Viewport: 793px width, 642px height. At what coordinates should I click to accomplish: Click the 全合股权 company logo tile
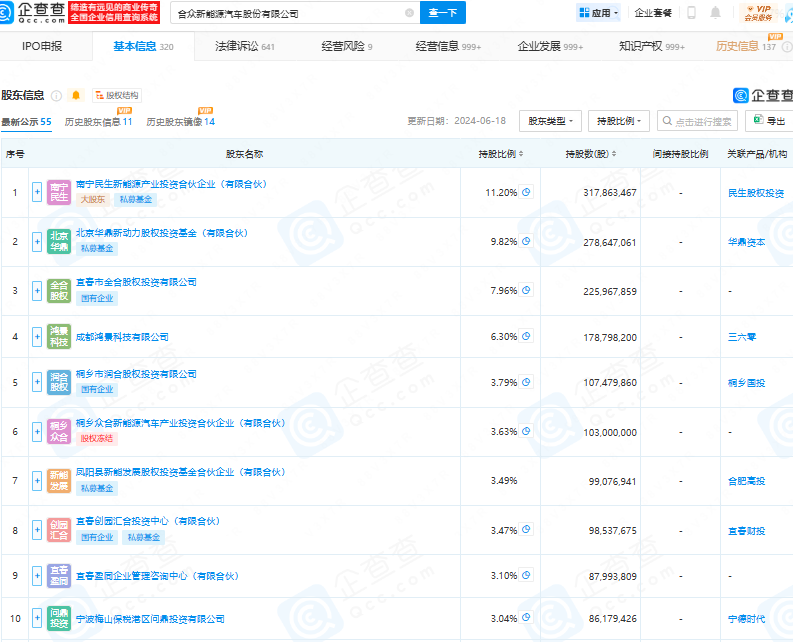[59, 290]
